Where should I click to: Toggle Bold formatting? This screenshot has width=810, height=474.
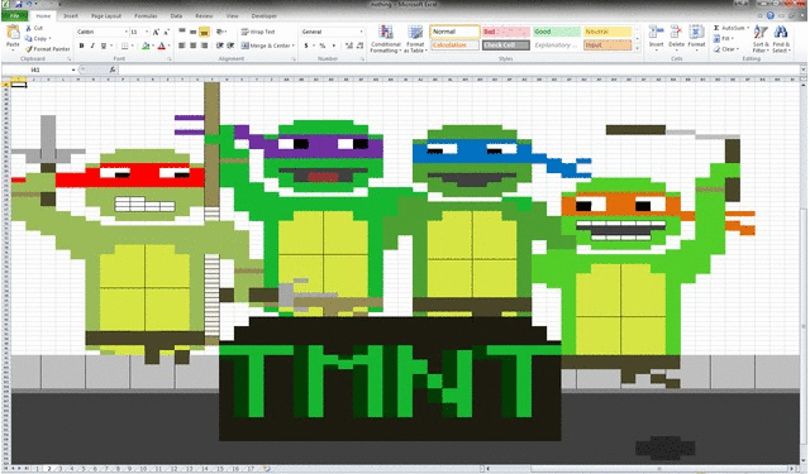pyautogui.click(x=82, y=46)
